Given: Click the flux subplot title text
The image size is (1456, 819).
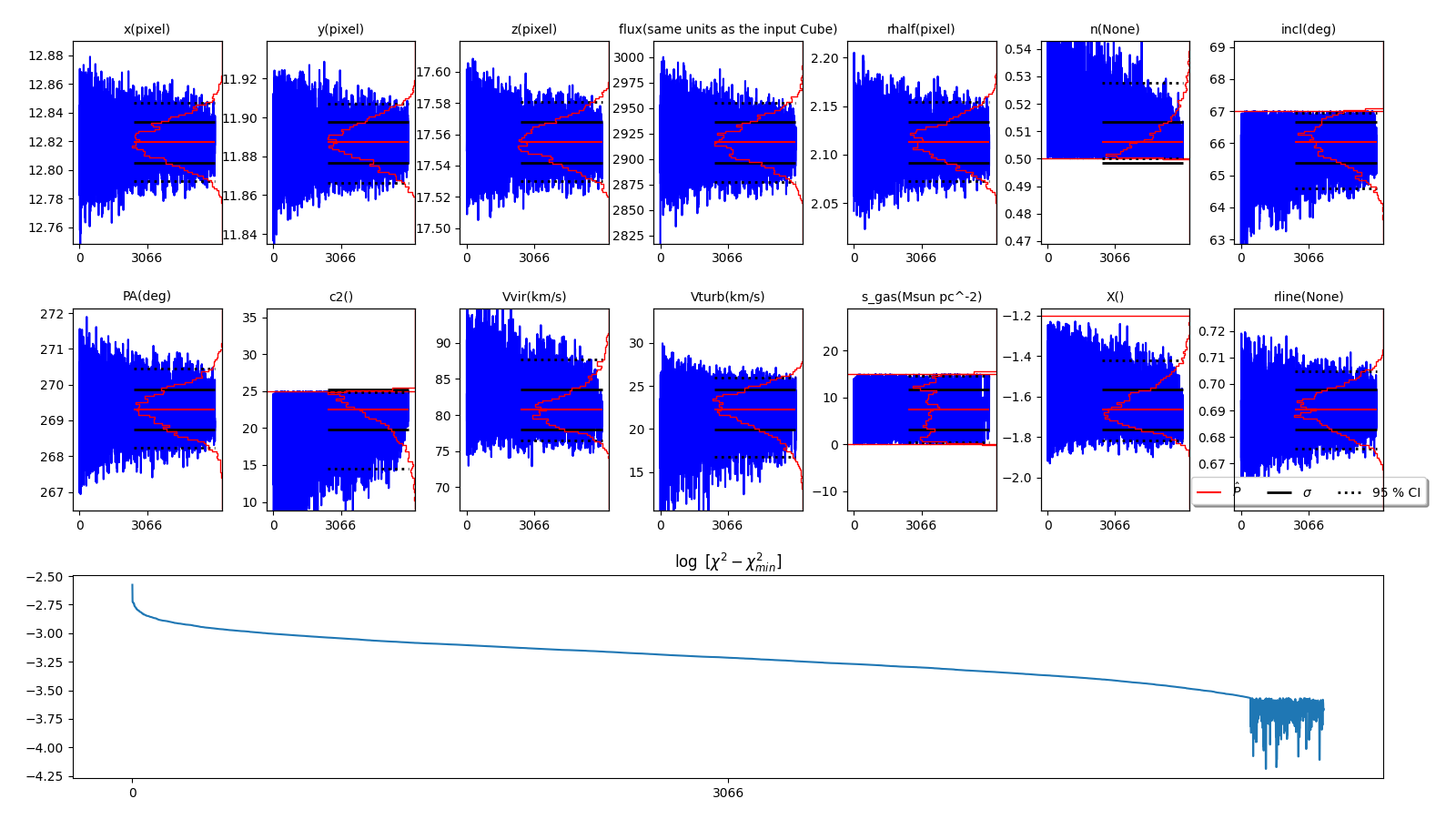Looking at the screenshot, I should coord(727,29).
